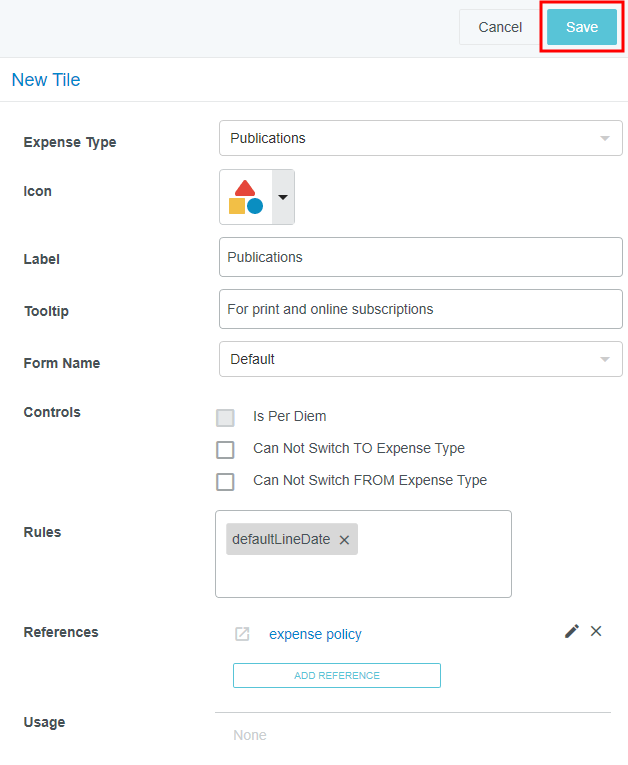The image size is (628, 765).
Task: Toggle the Is Per Diem checkbox
Action: [226, 418]
